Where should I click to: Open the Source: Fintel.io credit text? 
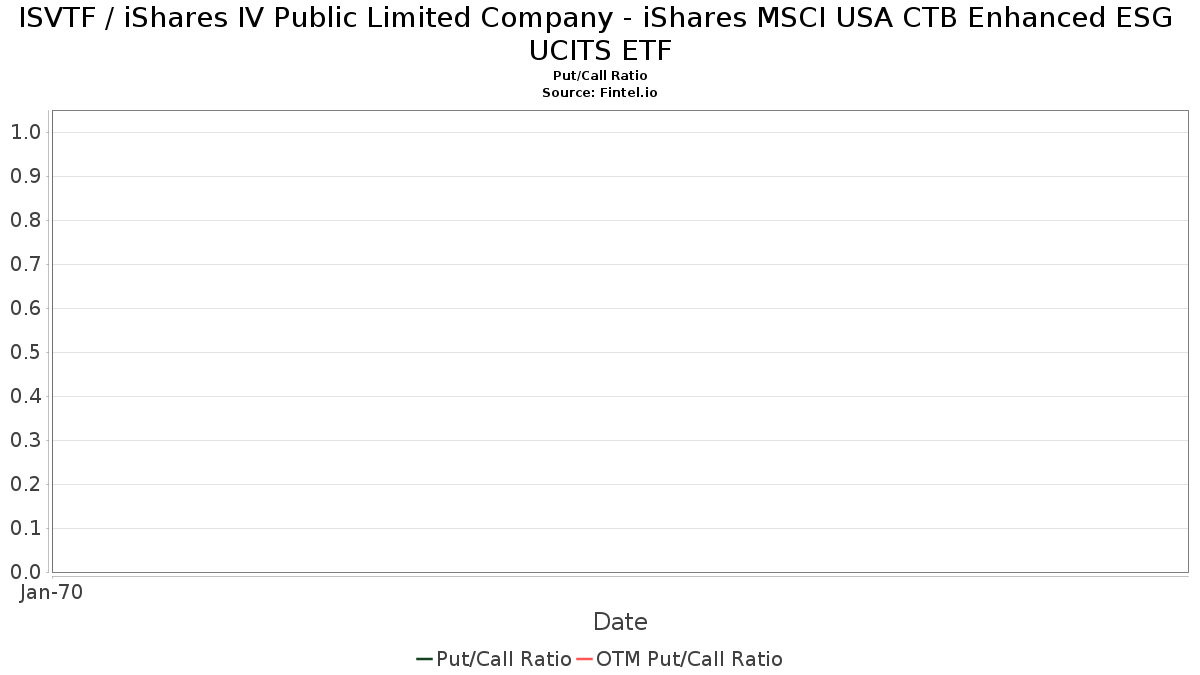[x=600, y=92]
